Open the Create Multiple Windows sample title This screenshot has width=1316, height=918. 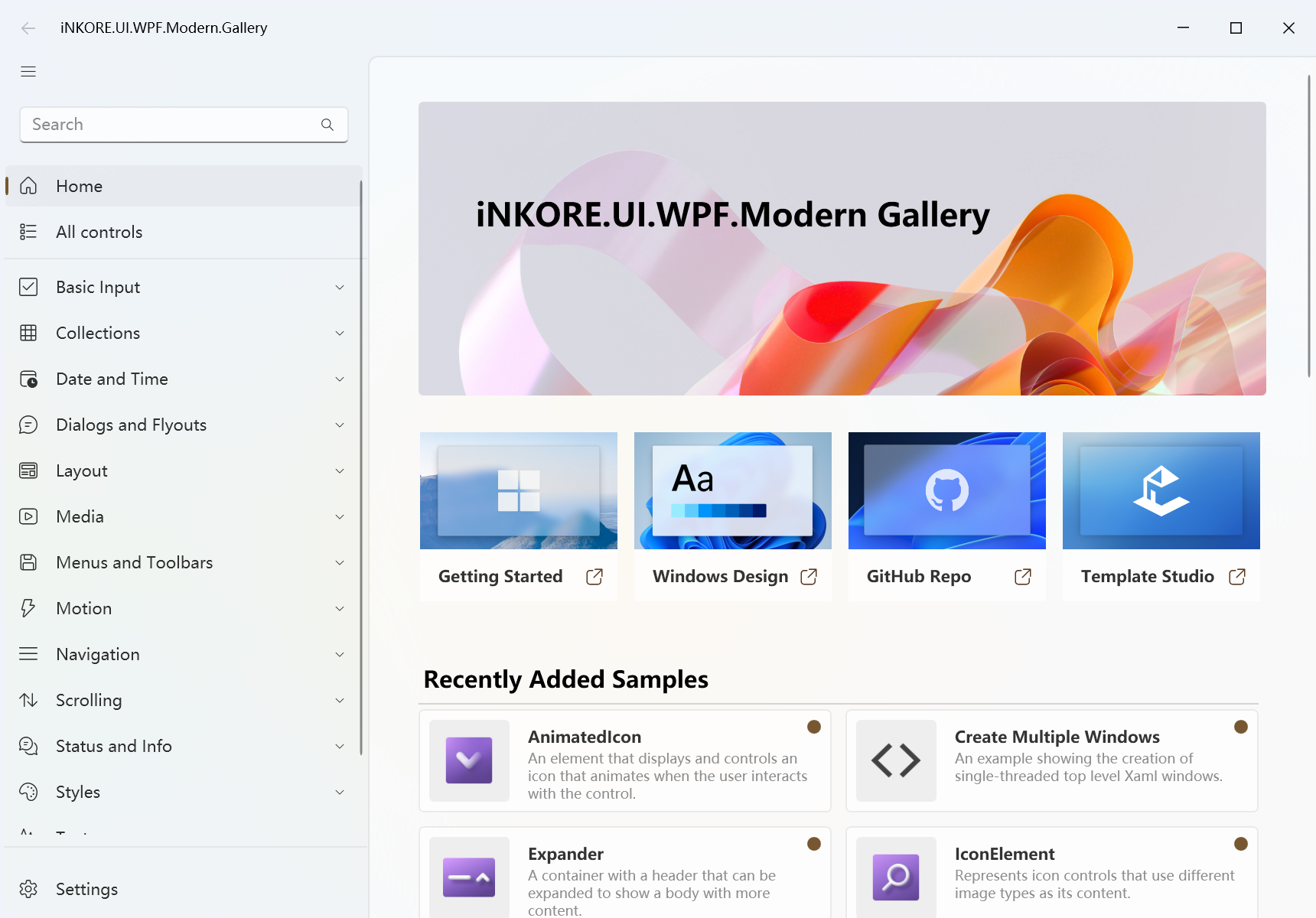click(1057, 737)
